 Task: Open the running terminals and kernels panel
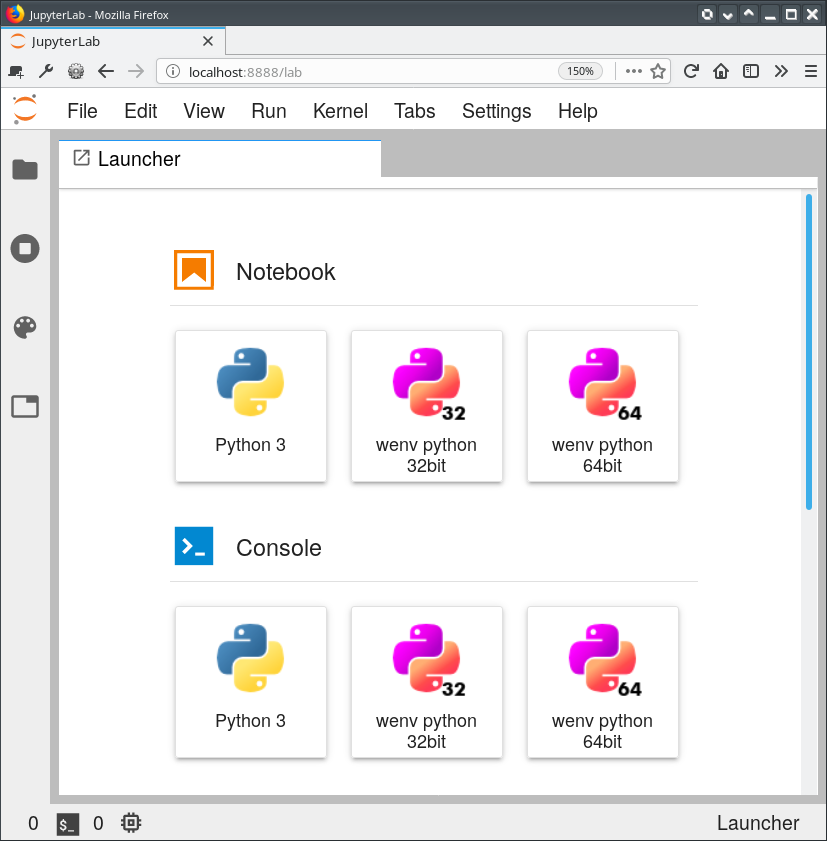24,248
